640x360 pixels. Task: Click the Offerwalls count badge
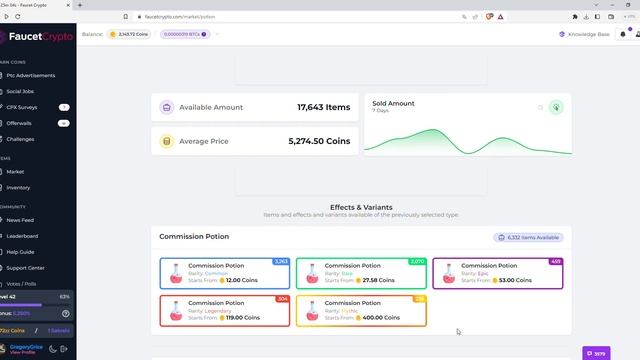pos(64,123)
